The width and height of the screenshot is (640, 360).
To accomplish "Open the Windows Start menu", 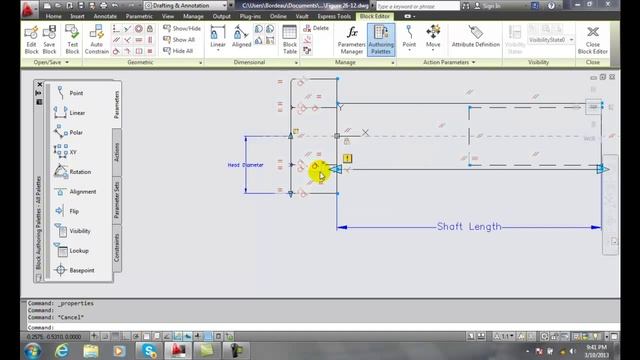I will click(32, 351).
